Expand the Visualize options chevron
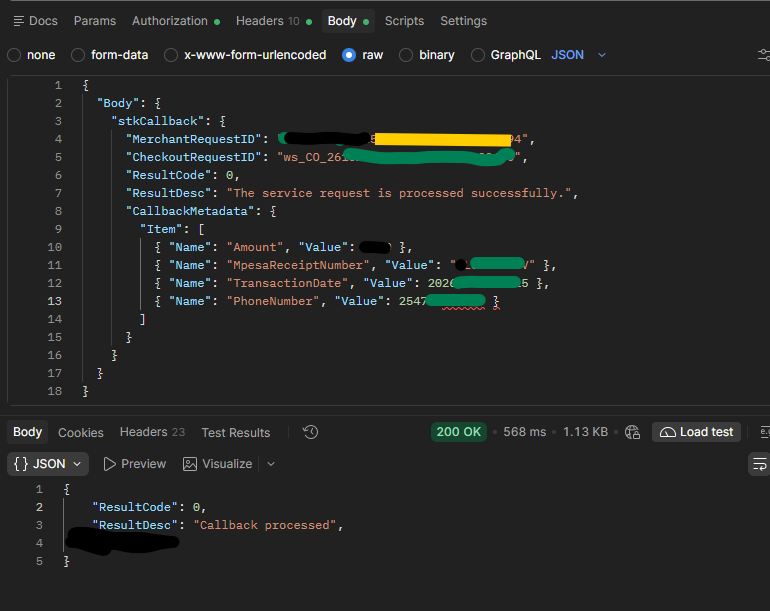Screen dimensions: 770x611 pos(271,464)
